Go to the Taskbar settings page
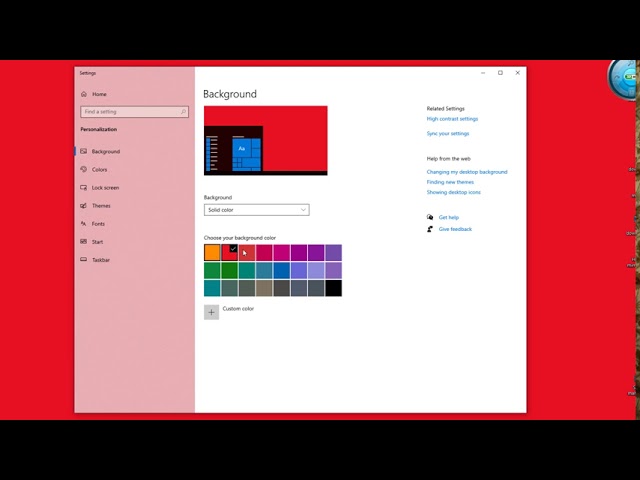The width and height of the screenshot is (640, 480). tap(100, 260)
